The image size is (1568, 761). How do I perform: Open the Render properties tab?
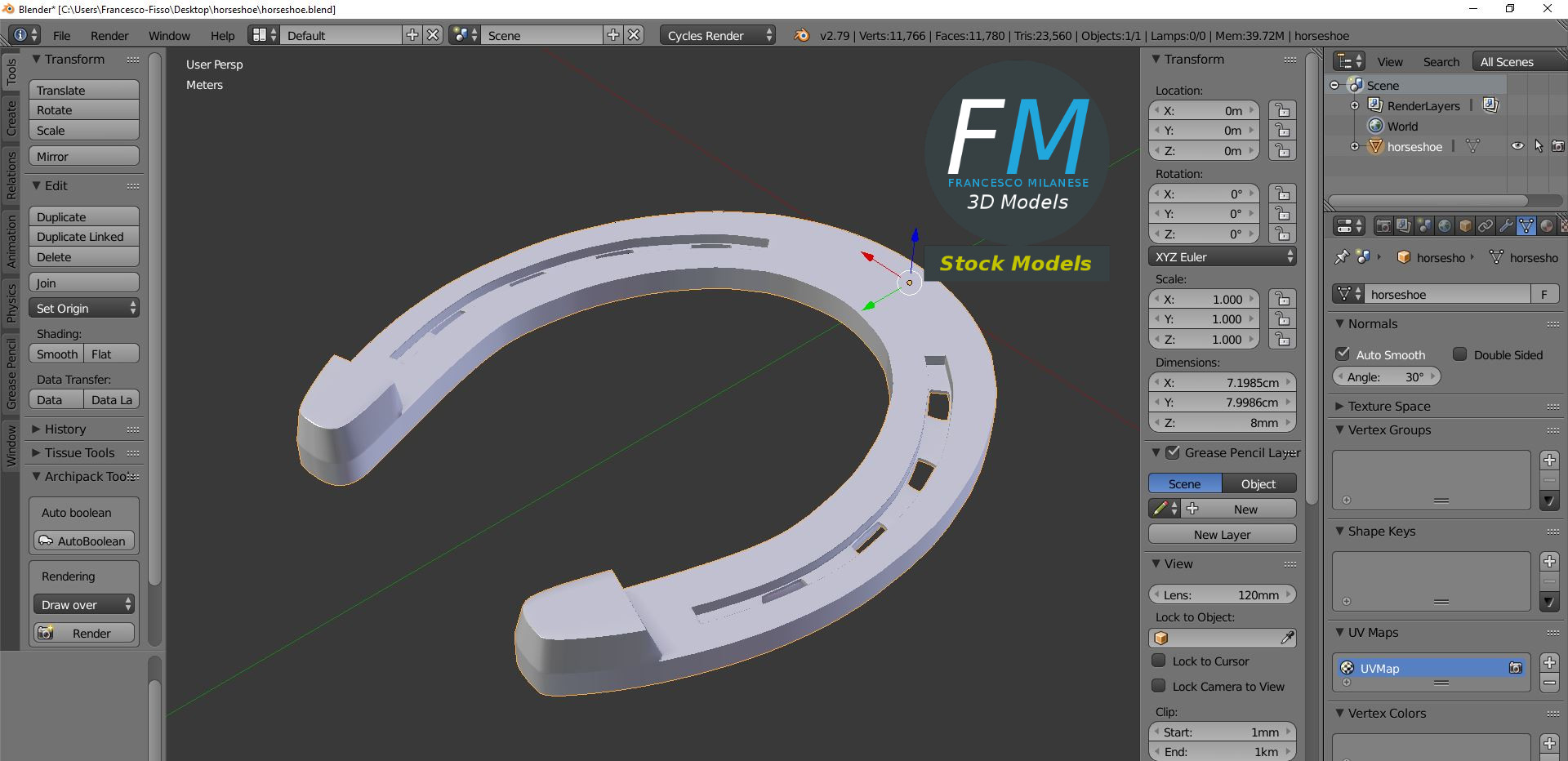(x=1383, y=225)
